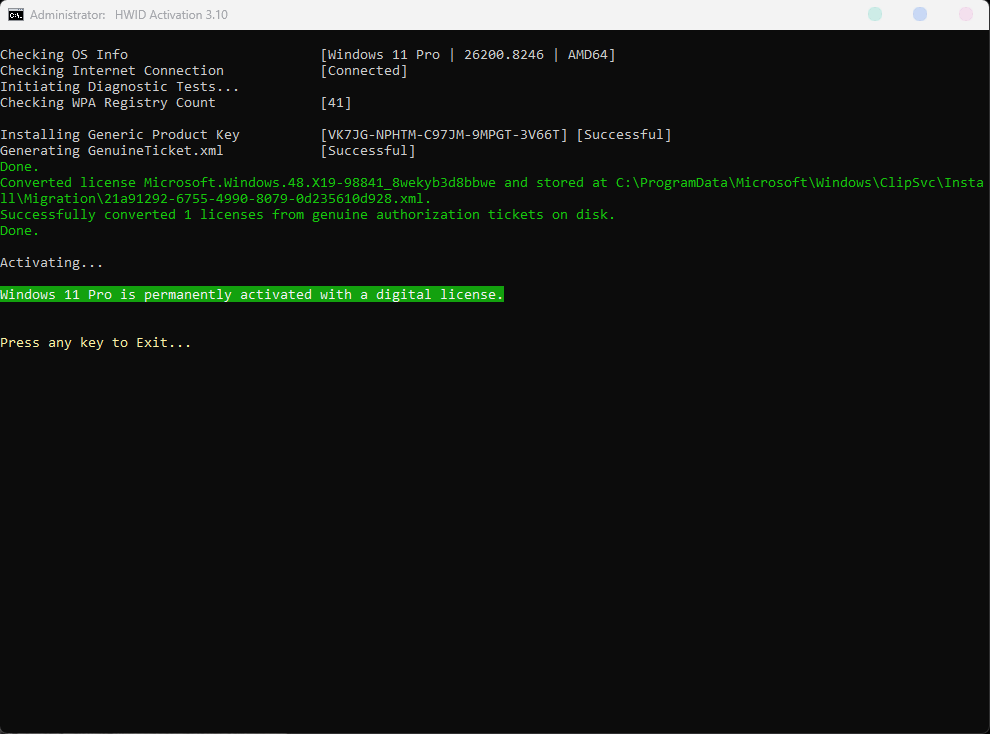The height and width of the screenshot is (734, 990).
Task: Click "[Successful]" on the GenuineTicket.xml line
Action: tap(368, 151)
